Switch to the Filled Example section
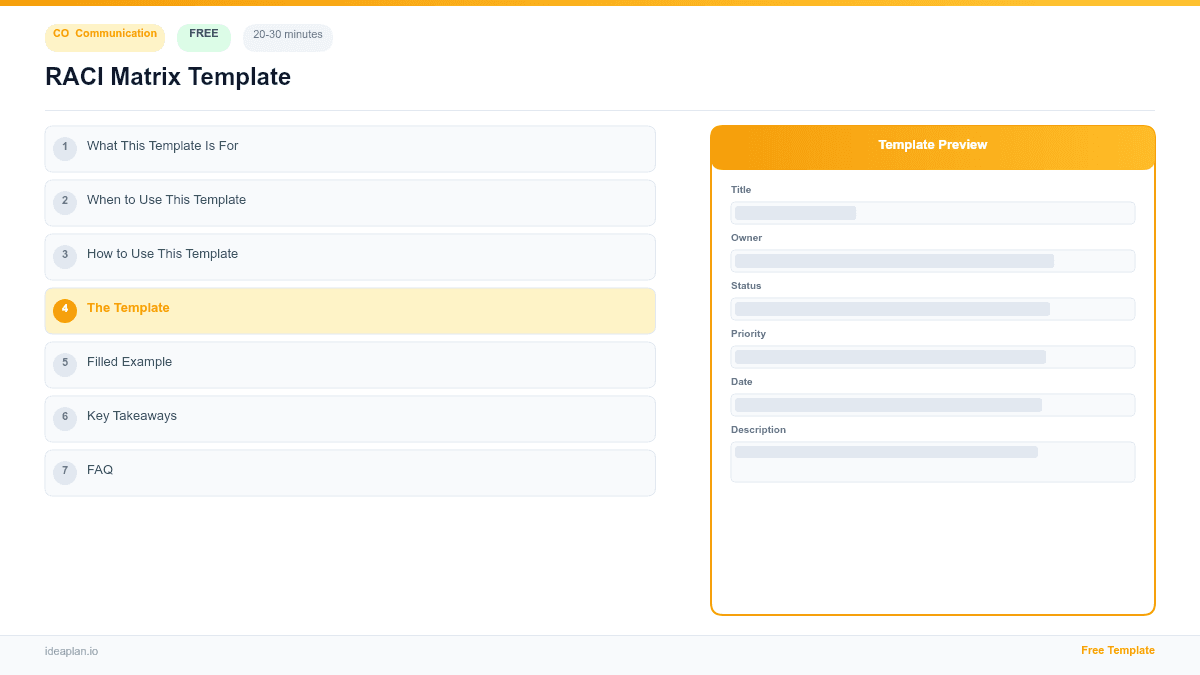The image size is (1200, 675). pos(350,364)
